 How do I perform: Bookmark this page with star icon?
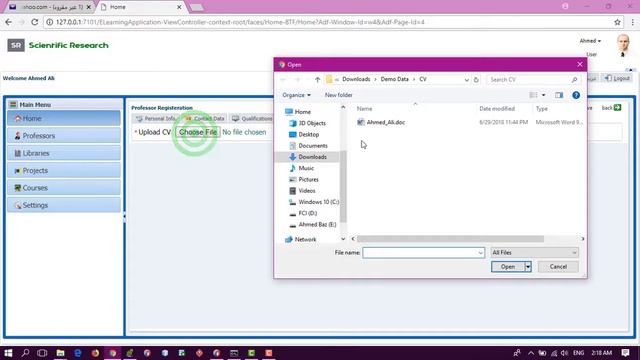(x=617, y=22)
